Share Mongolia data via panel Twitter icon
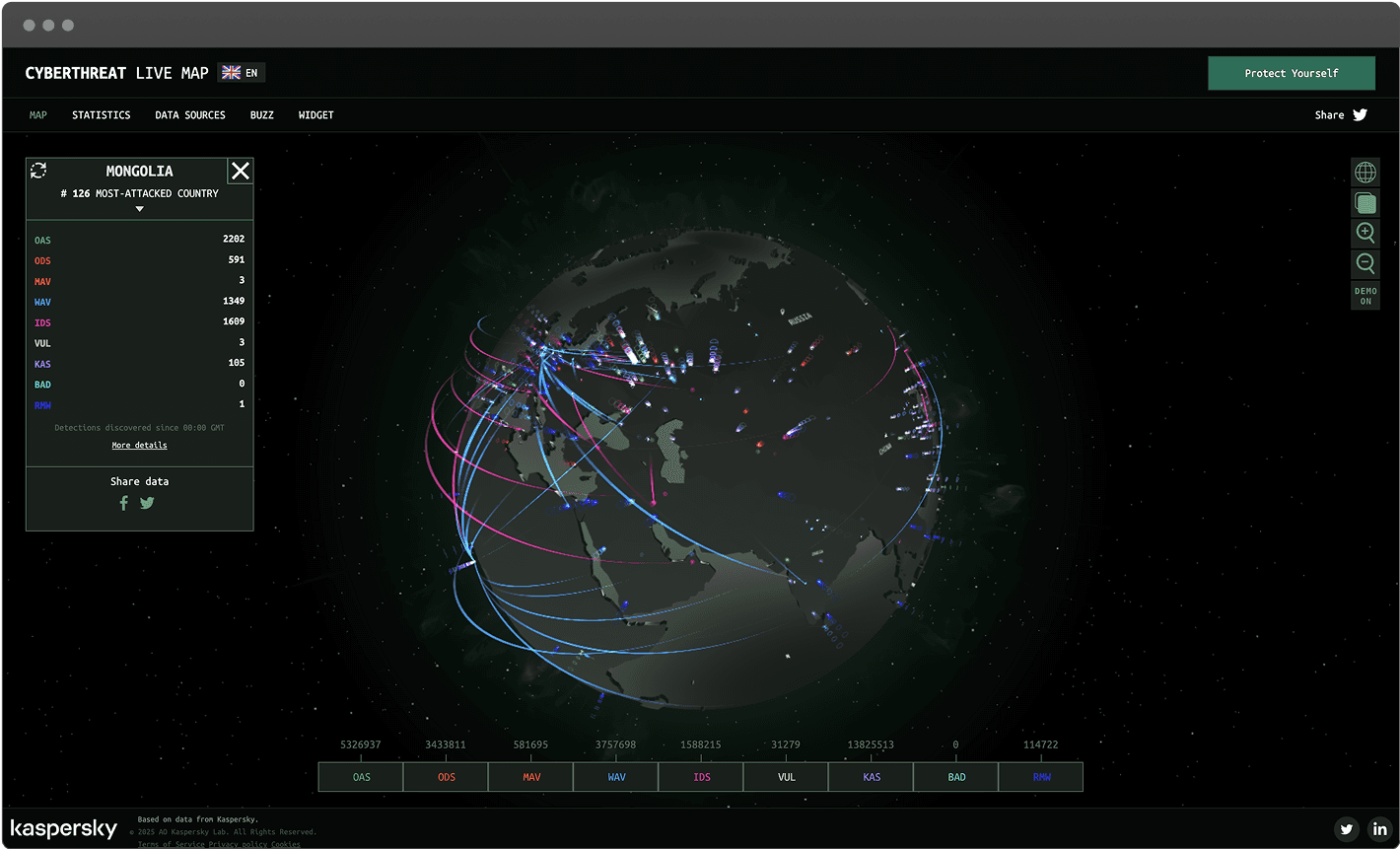The image size is (1400, 849). point(147,503)
